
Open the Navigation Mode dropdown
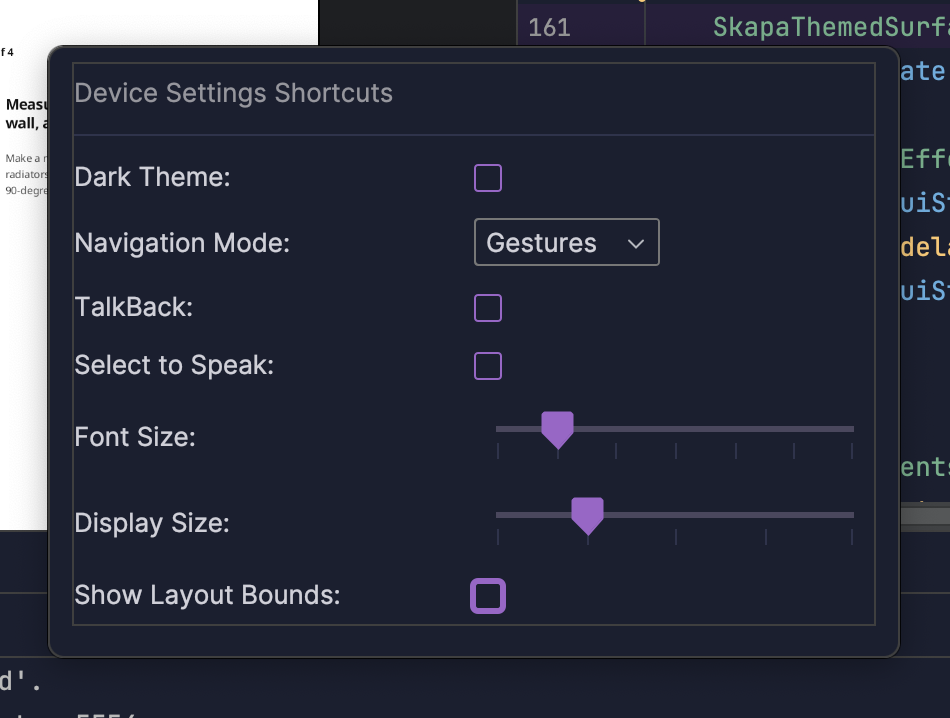pyautogui.click(x=566, y=243)
